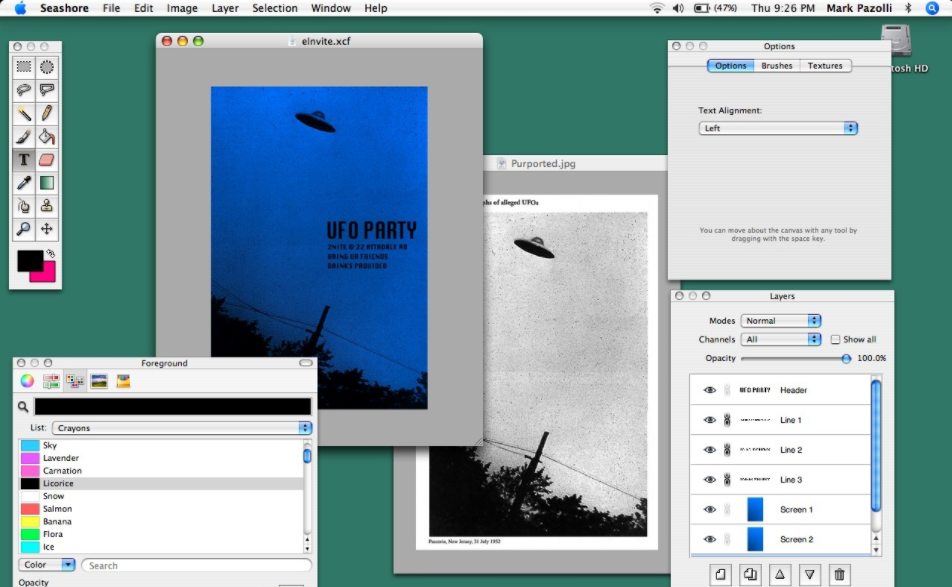Viewport: 952px width, 587px height.
Task: Toggle visibility of Screen 1 layer
Action: [x=710, y=510]
